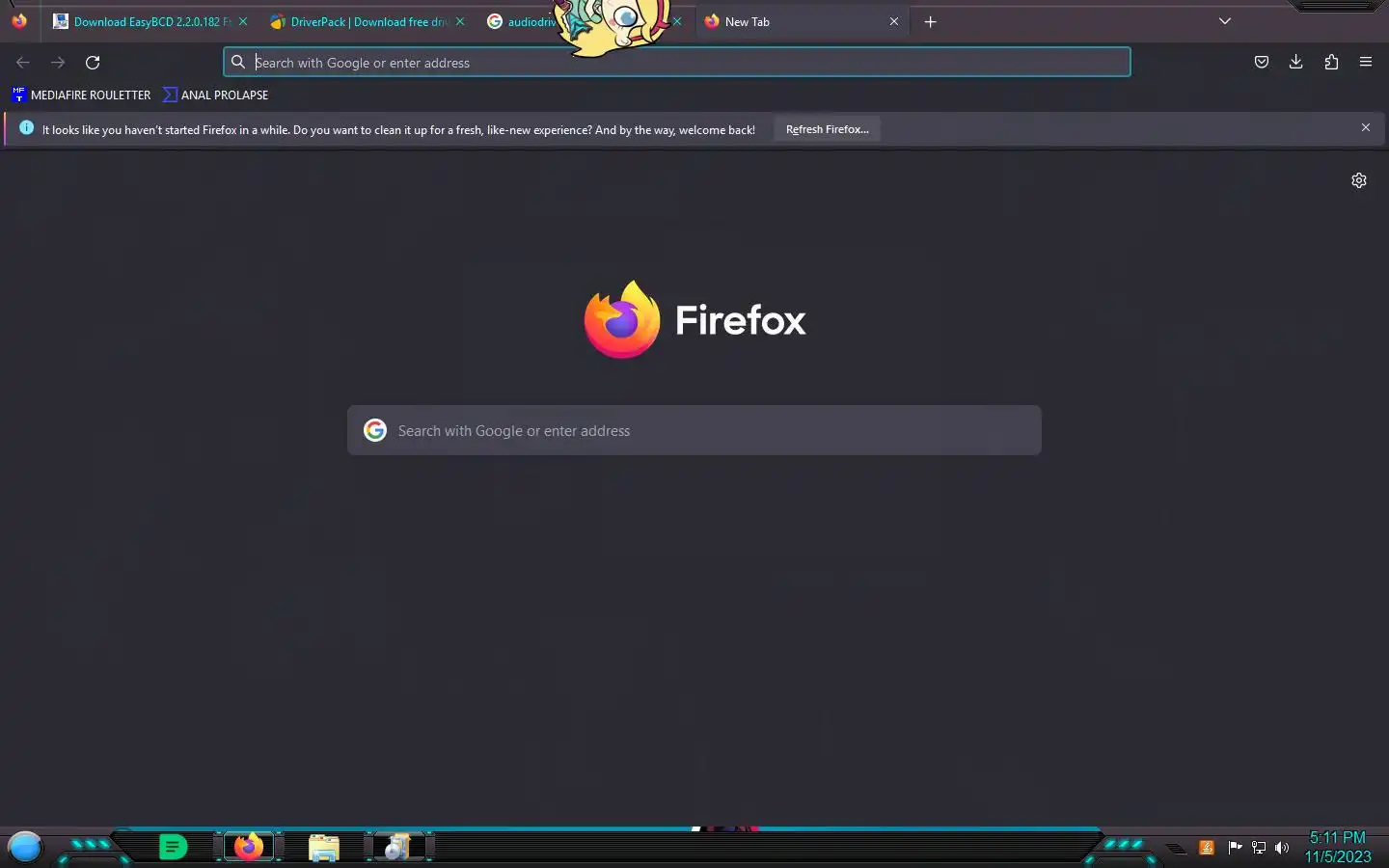Open volume control speaker icon

pos(1282,848)
